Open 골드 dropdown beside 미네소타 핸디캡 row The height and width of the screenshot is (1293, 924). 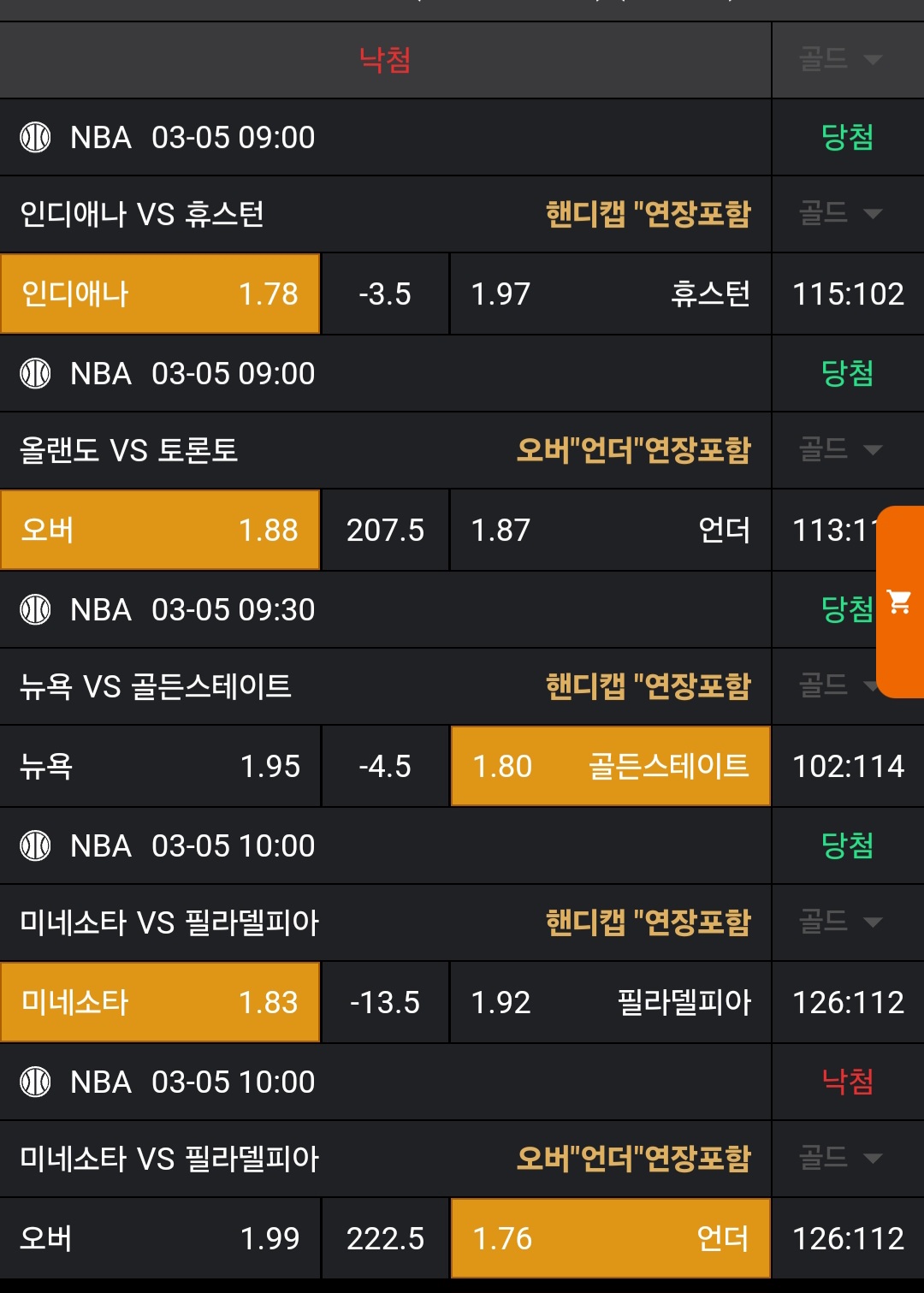(x=840, y=922)
